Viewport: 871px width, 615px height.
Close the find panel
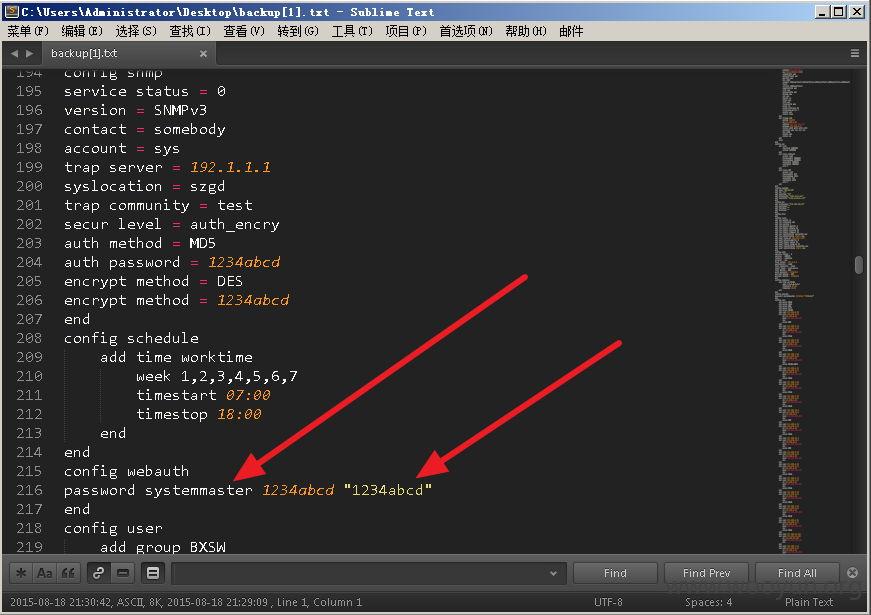853,573
